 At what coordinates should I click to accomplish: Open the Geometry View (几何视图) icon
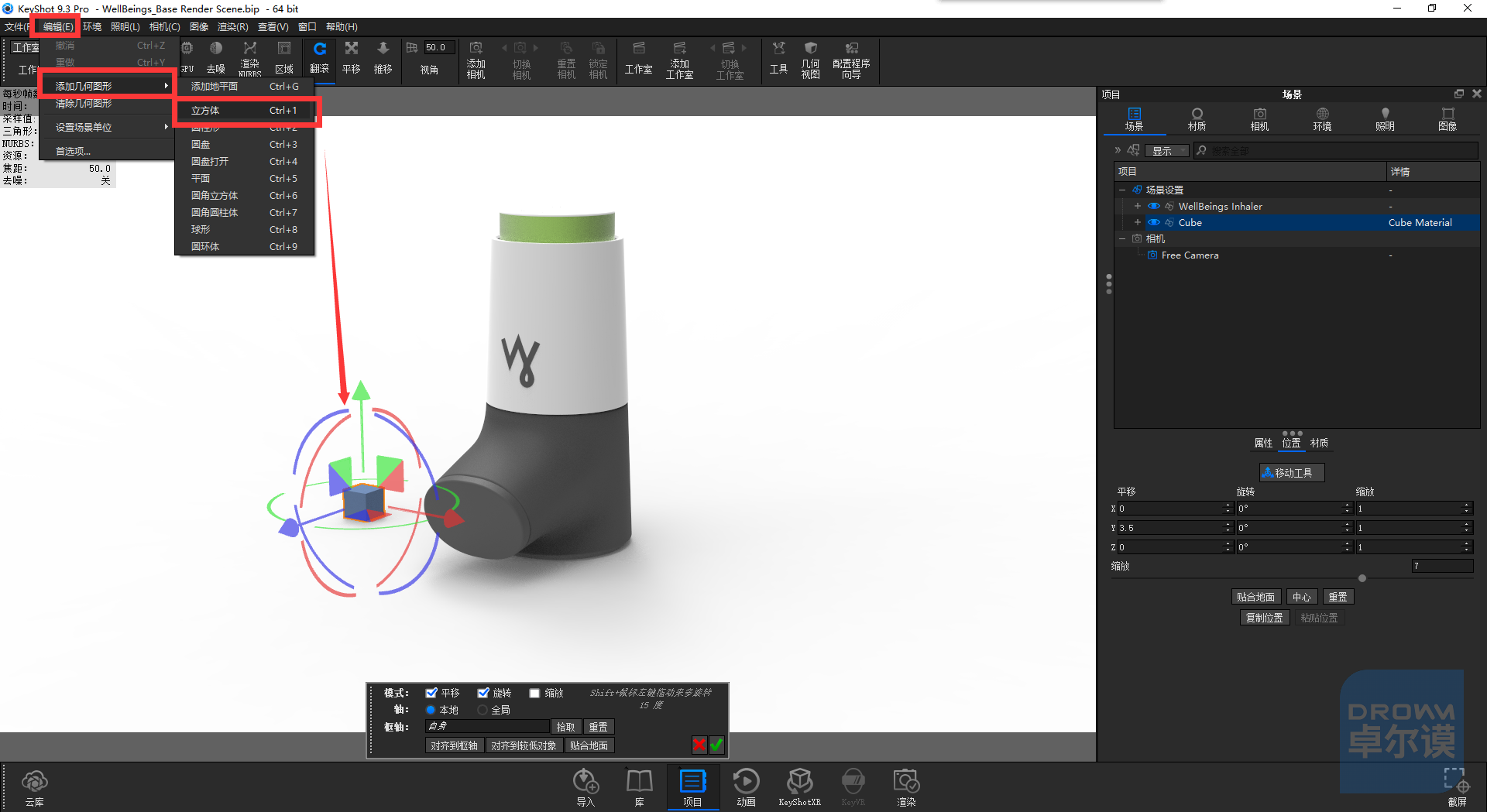tap(810, 60)
